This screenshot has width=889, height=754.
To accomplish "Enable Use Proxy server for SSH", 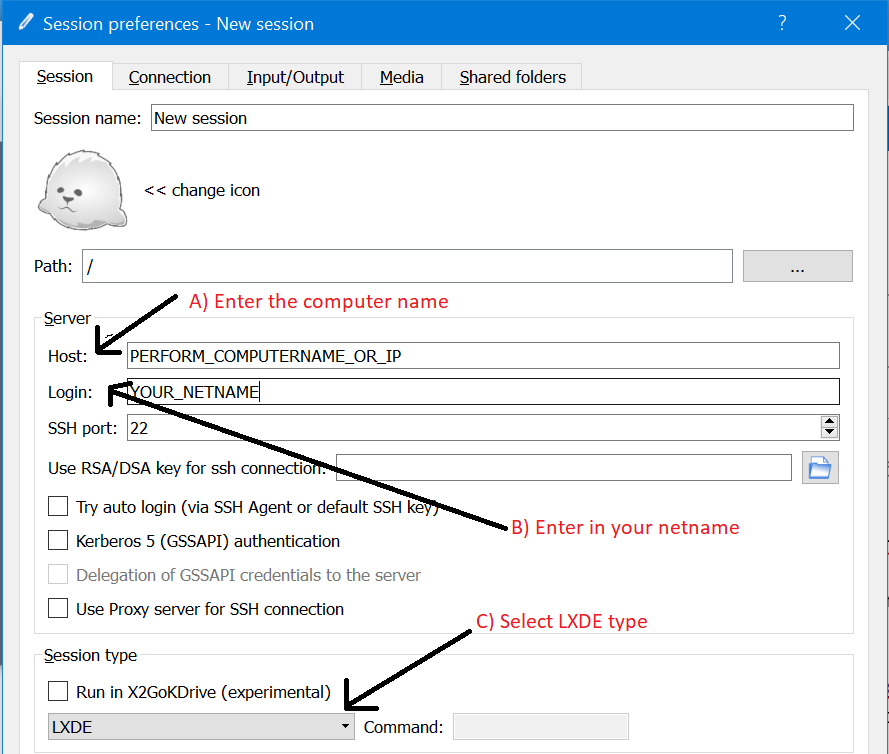I will [x=58, y=609].
